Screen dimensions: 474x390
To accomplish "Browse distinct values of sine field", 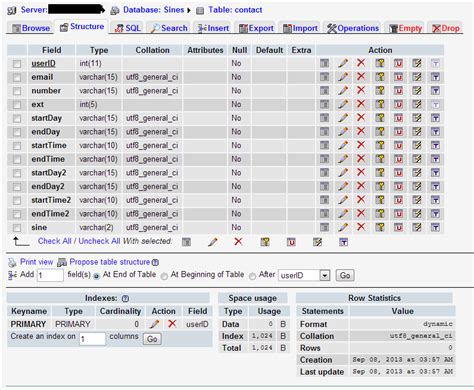I will (x=324, y=227).
